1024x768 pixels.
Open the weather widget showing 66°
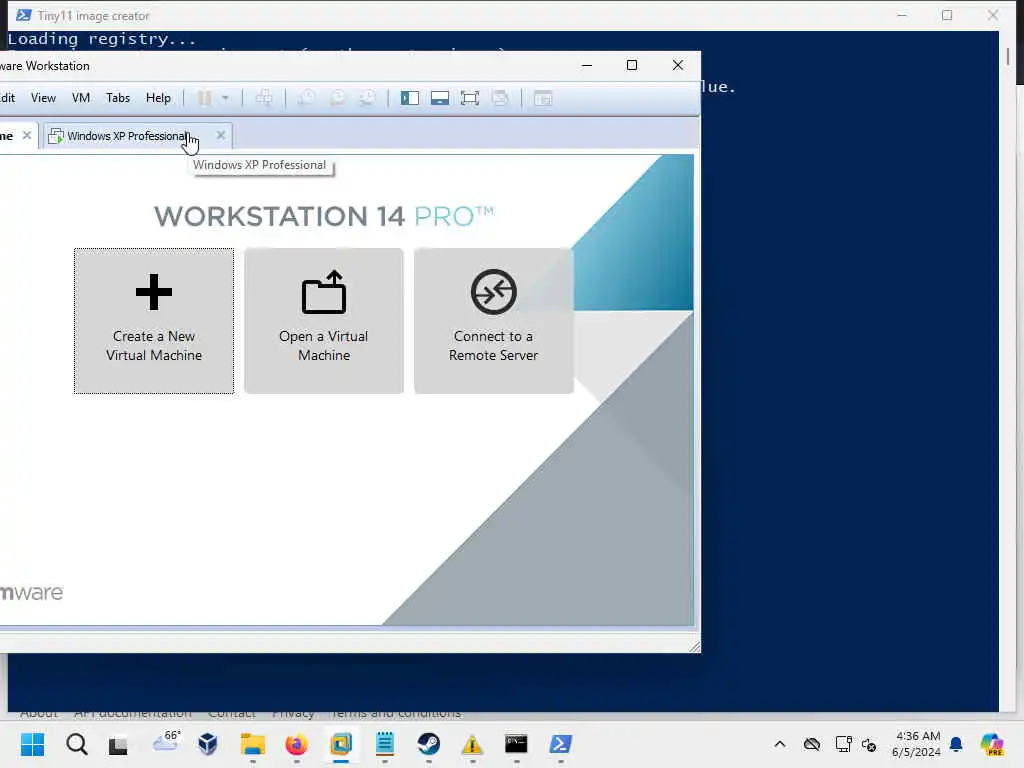pyautogui.click(x=165, y=741)
